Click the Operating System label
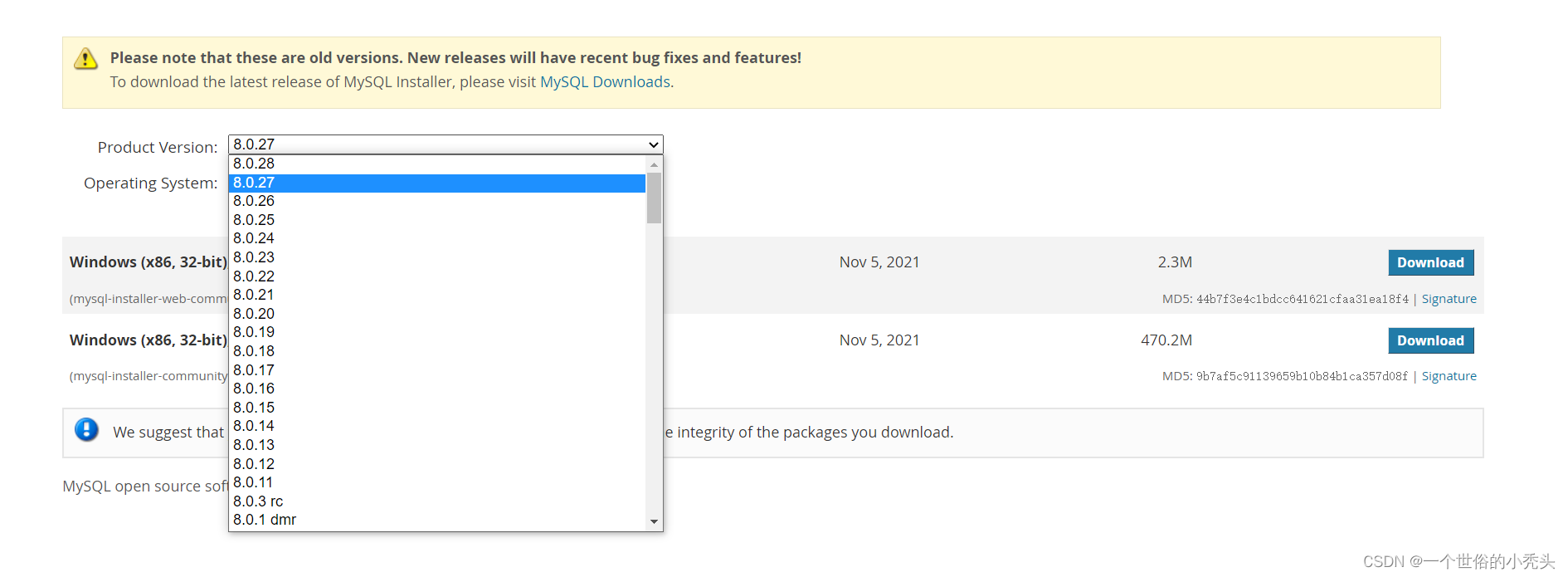1568x577 pixels. pyautogui.click(x=150, y=183)
